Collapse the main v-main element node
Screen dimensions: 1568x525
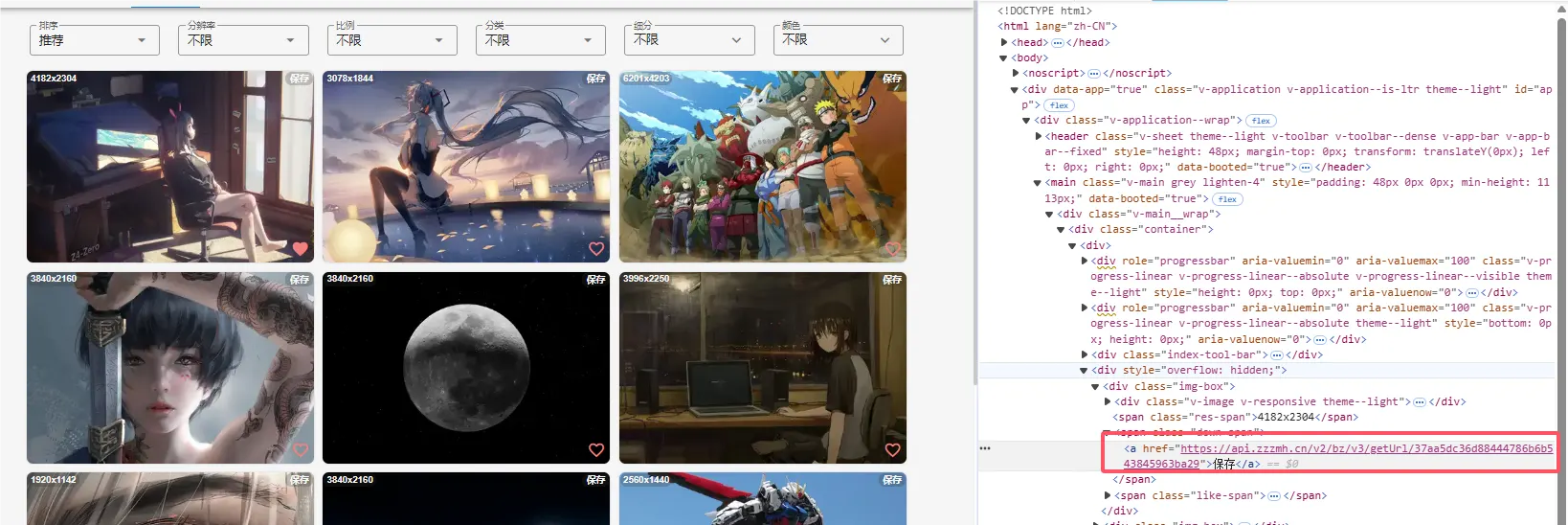1038,182
